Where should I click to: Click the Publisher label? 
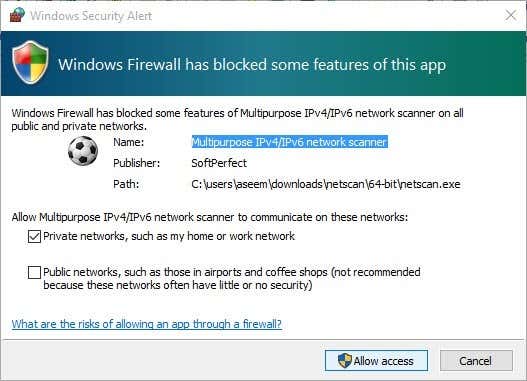136,163
